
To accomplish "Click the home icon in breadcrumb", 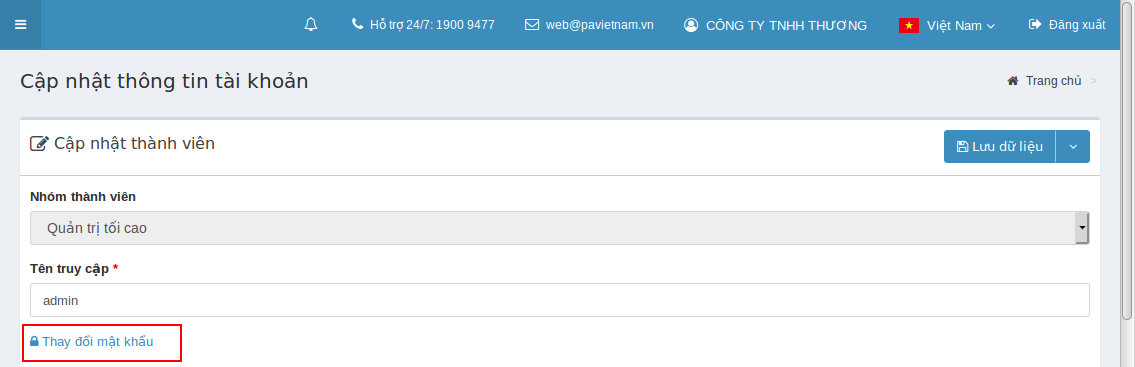I will click(x=1013, y=80).
